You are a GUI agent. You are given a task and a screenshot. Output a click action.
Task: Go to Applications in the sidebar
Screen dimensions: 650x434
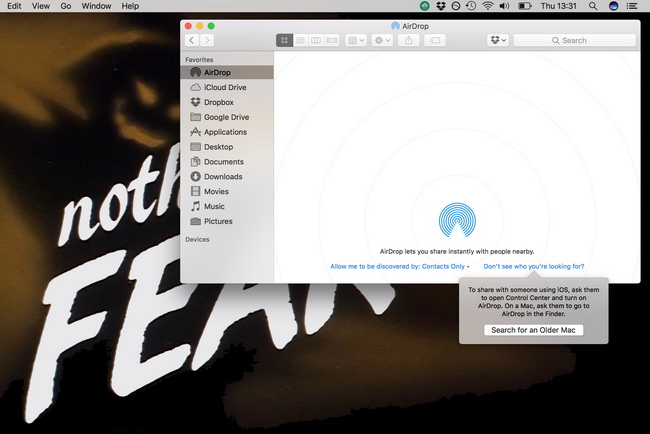(227, 132)
